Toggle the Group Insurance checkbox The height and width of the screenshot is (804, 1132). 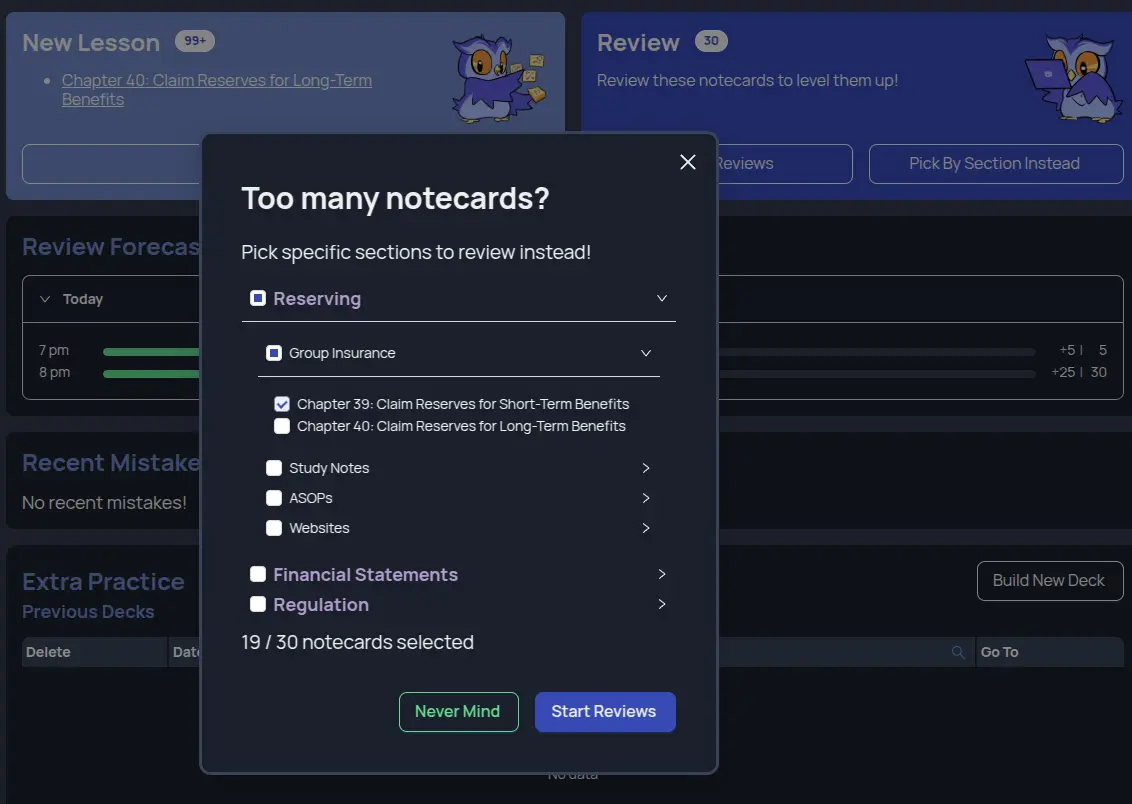[274, 352]
